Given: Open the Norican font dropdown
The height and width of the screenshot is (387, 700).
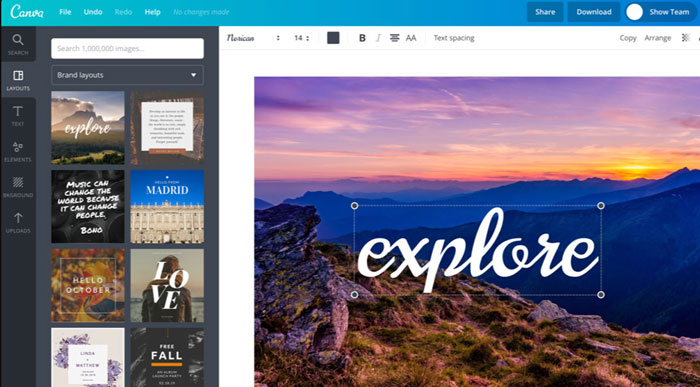Looking at the screenshot, I should tap(253, 38).
